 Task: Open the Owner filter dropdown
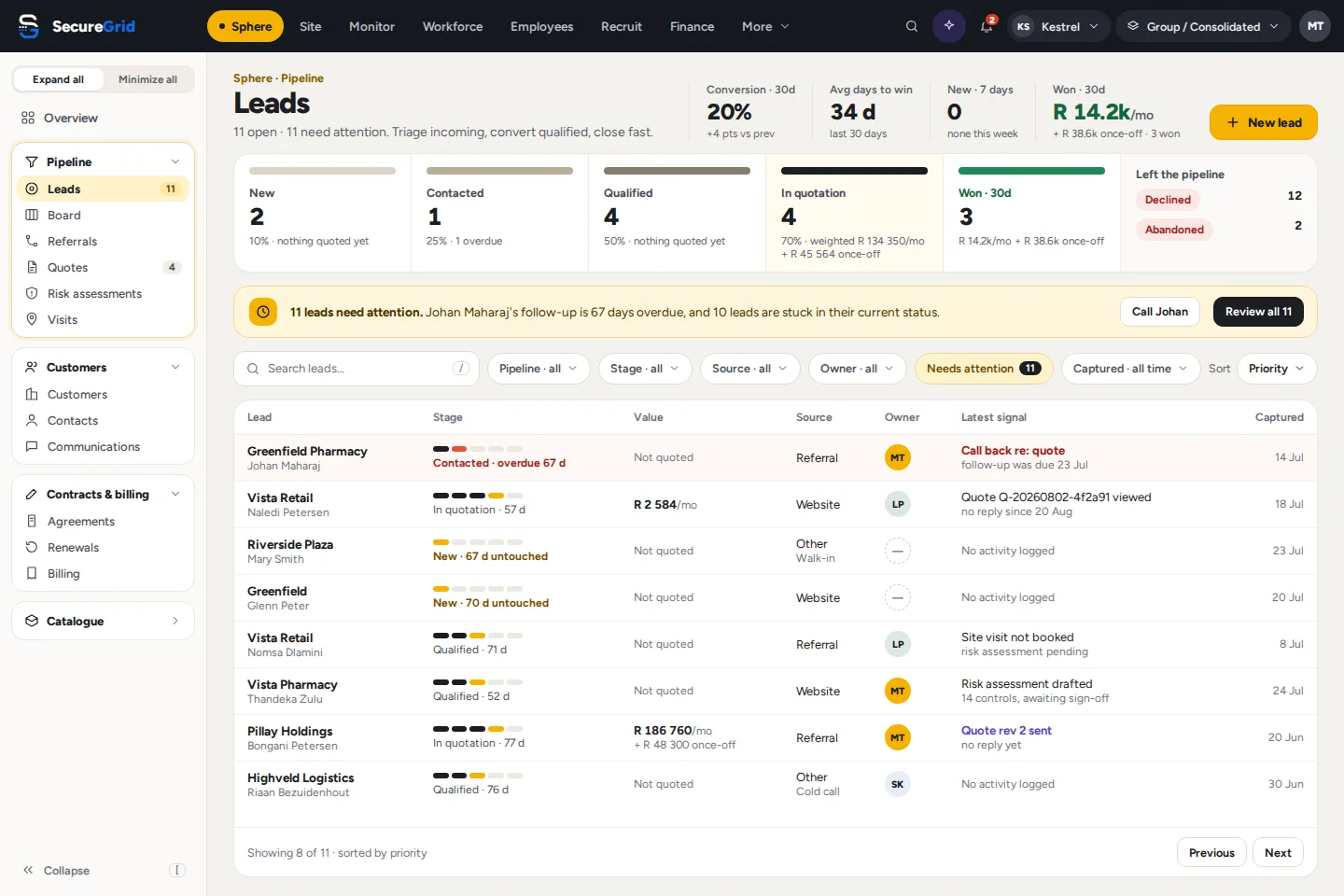pyautogui.click(x=857, y=369)
